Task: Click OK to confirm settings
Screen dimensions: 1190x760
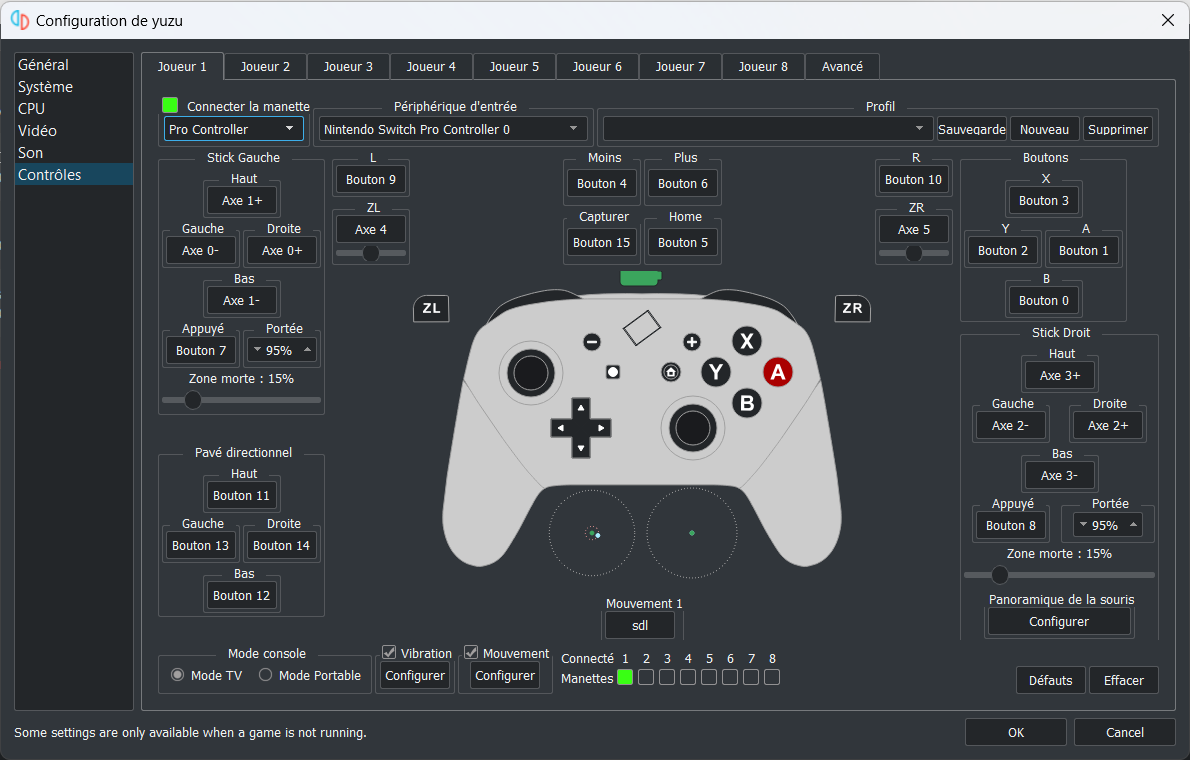Action: pyautogui.click(x=1015, y=733)
